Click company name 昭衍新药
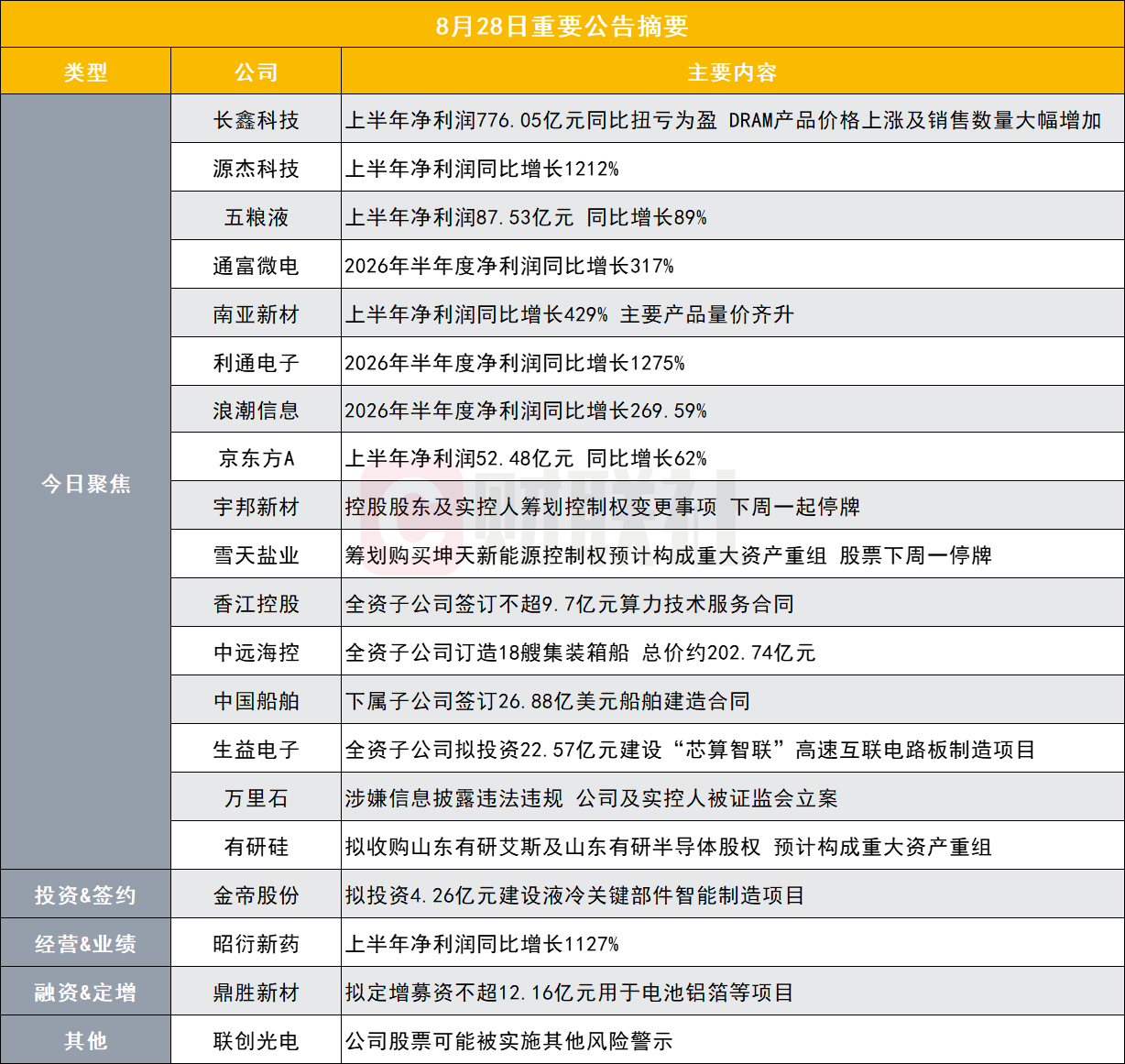The image size is (1125, 1064). (x=257, y=944)
